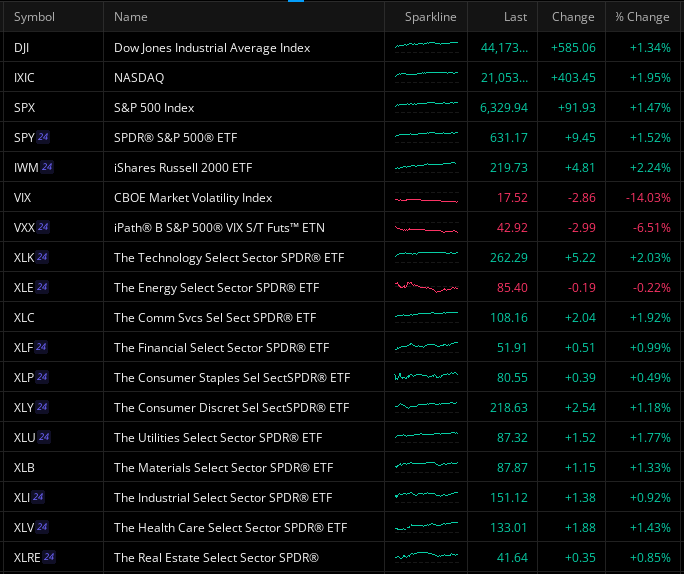The height and width of the screenshot is (574, 684).
Task: Click the 24 badge beside XLK
Action: pos(42,257)
